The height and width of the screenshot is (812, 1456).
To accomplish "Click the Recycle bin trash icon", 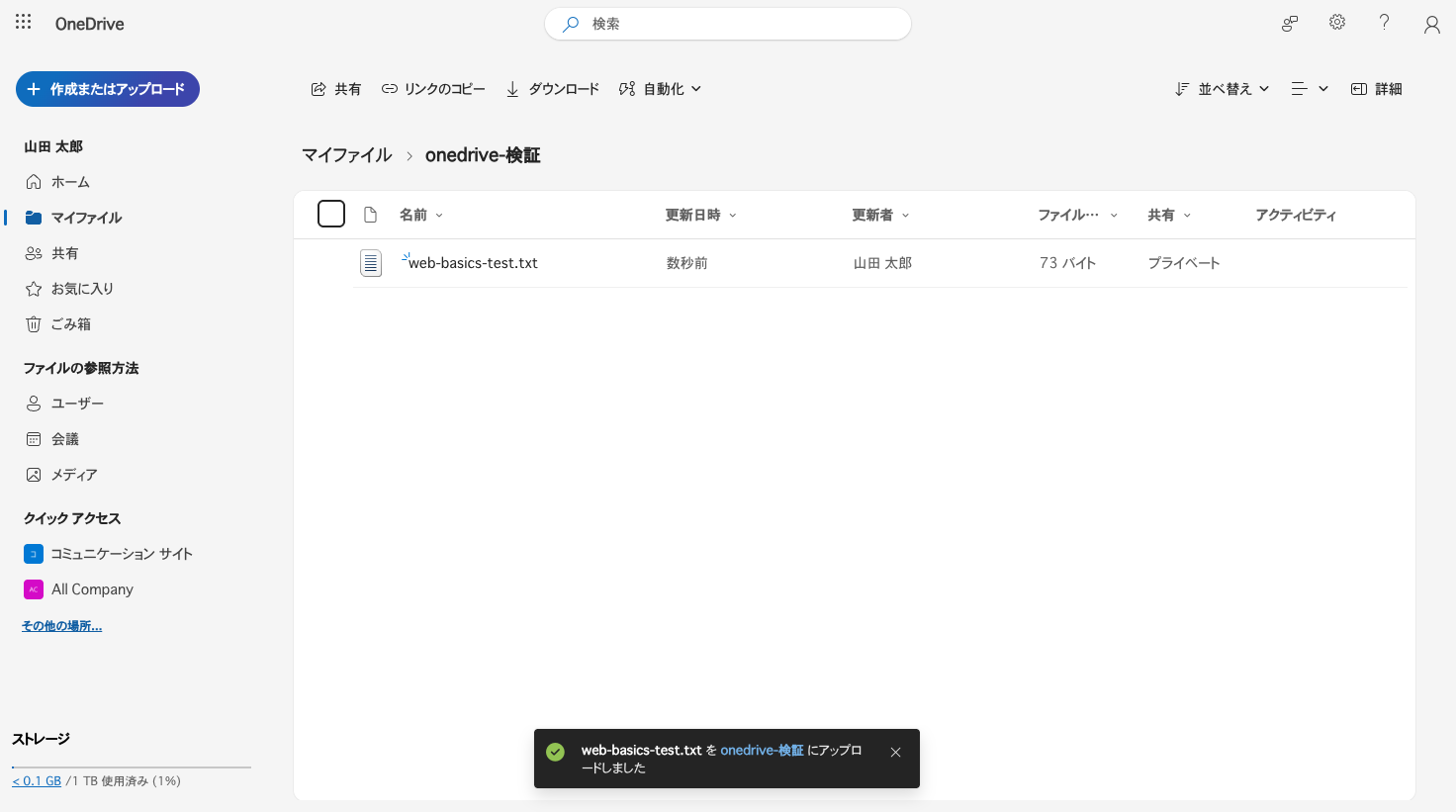I will click(x=34, y=324).
